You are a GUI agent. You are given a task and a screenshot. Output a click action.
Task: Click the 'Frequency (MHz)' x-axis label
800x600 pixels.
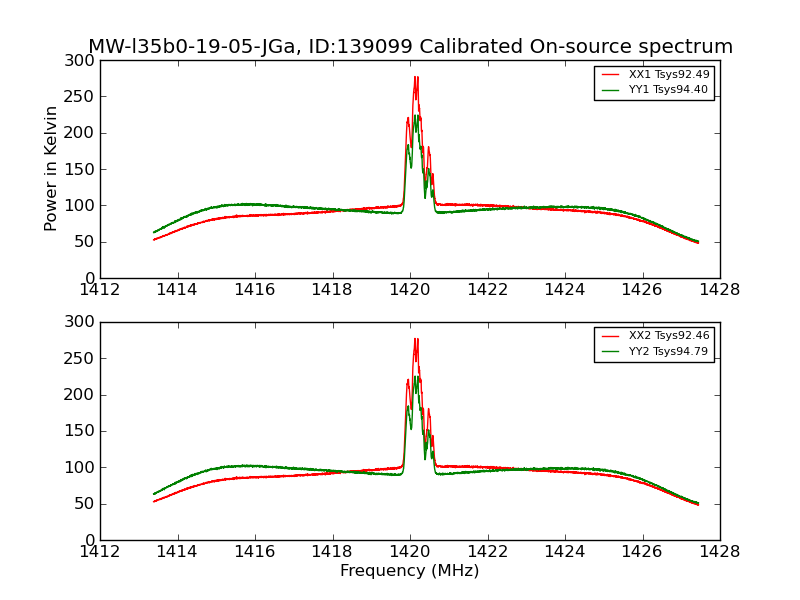[410, 570]
